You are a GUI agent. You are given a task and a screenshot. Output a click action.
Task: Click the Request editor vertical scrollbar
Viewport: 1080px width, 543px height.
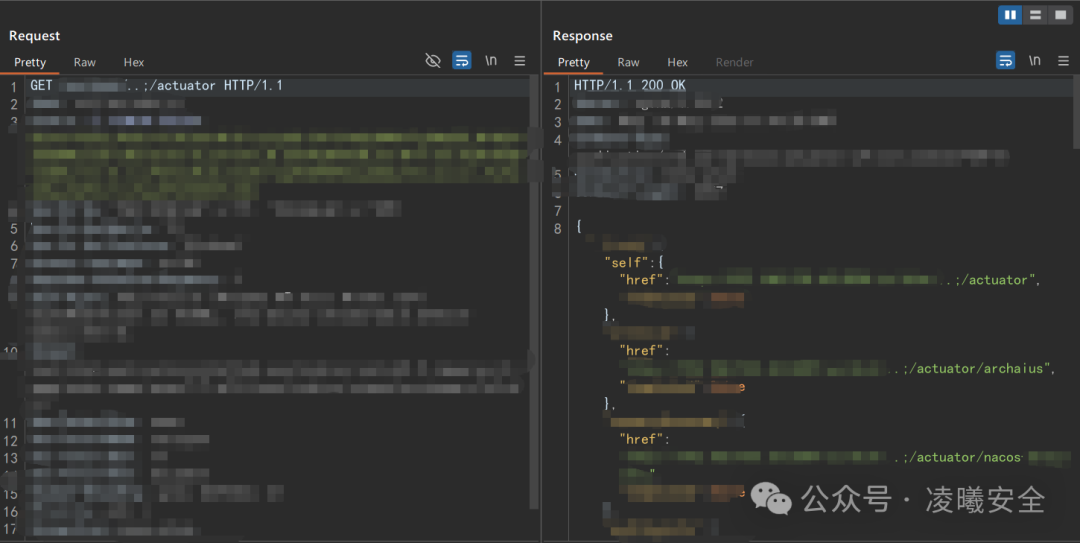point(534,293)
